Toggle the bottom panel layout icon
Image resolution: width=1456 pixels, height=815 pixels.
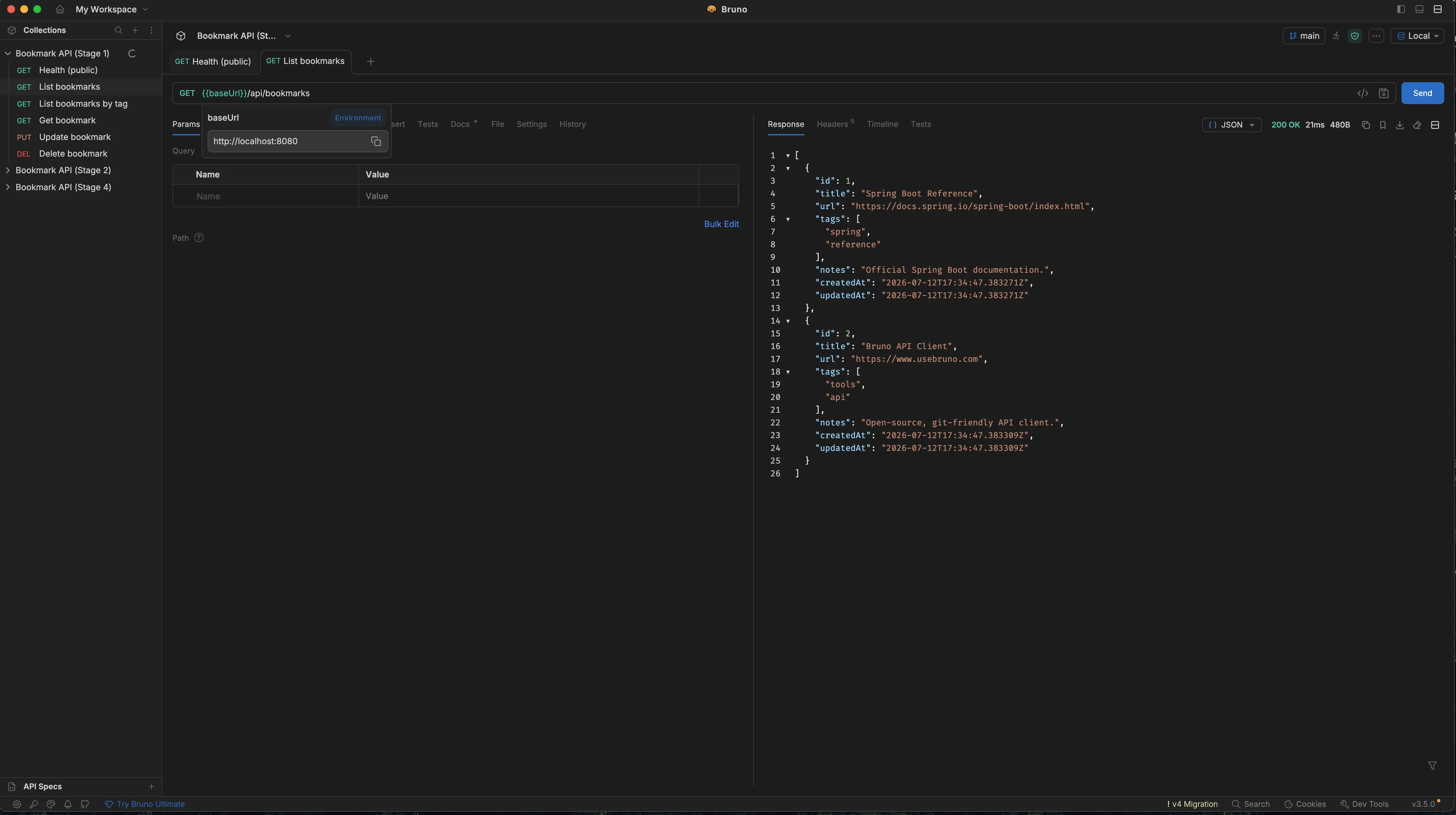[1419, 9]
